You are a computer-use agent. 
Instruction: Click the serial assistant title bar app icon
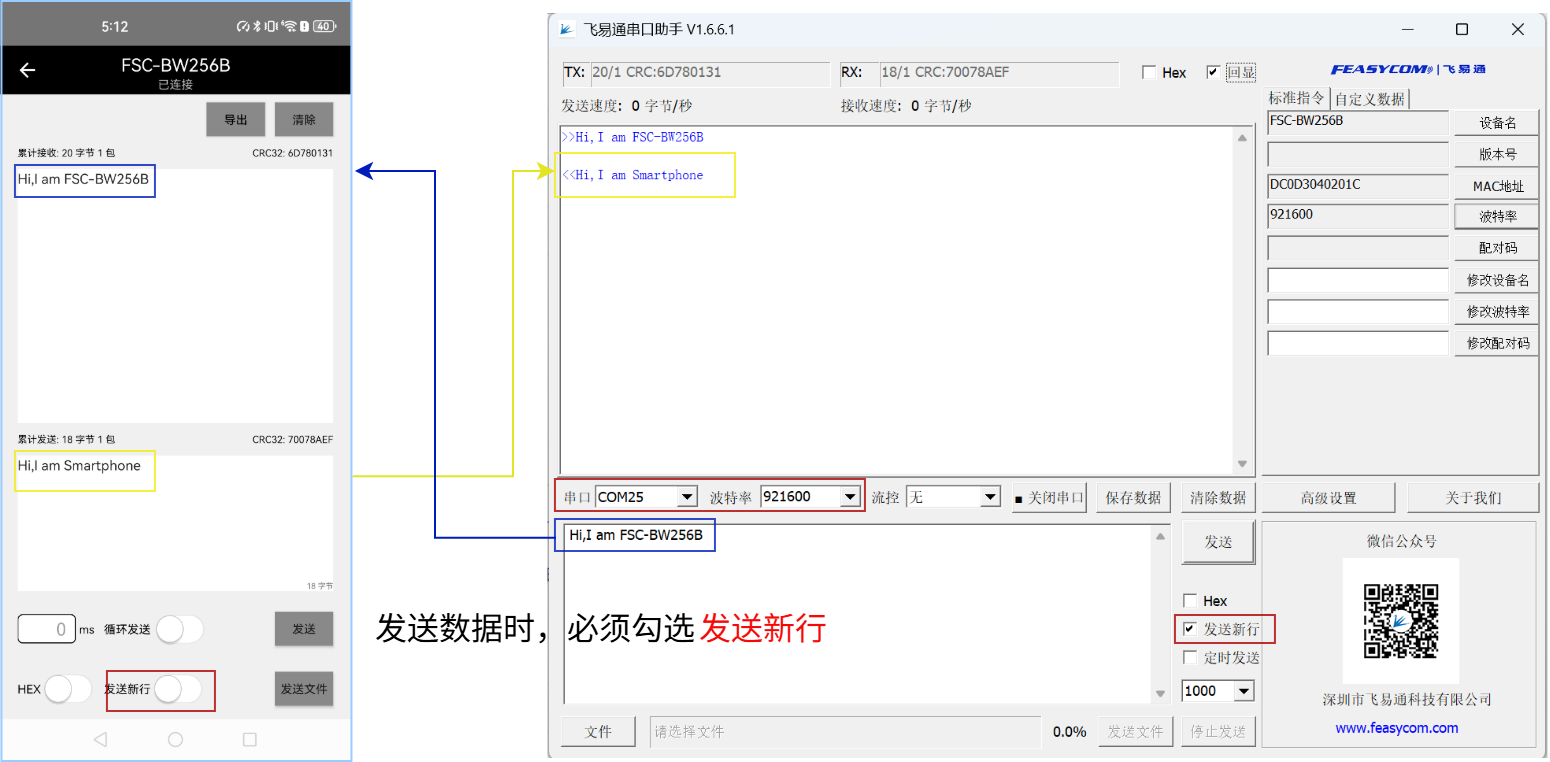tap(567, 29)
